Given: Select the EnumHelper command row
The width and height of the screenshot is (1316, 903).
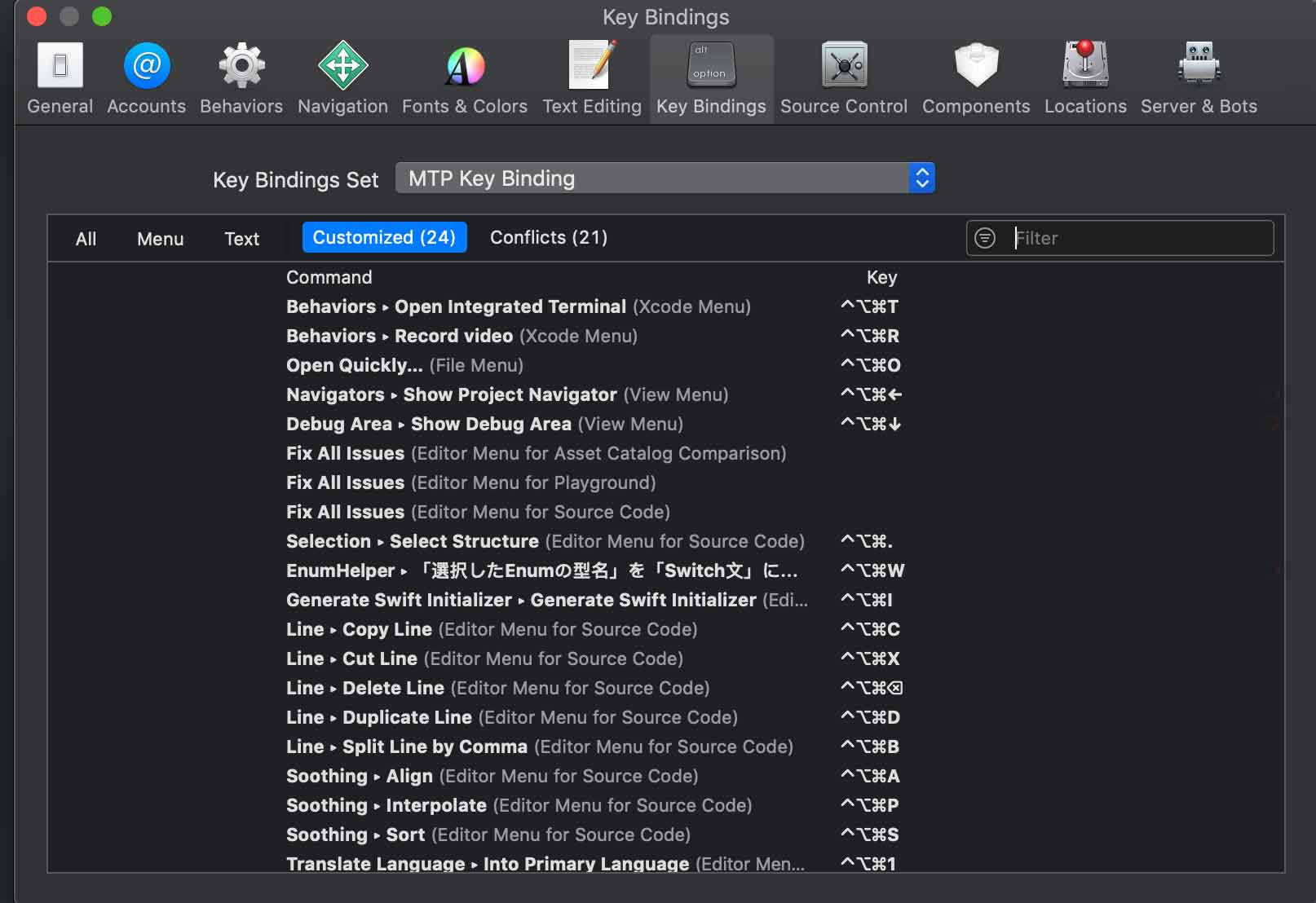Looking at the screenshot, I should [665, 570].
